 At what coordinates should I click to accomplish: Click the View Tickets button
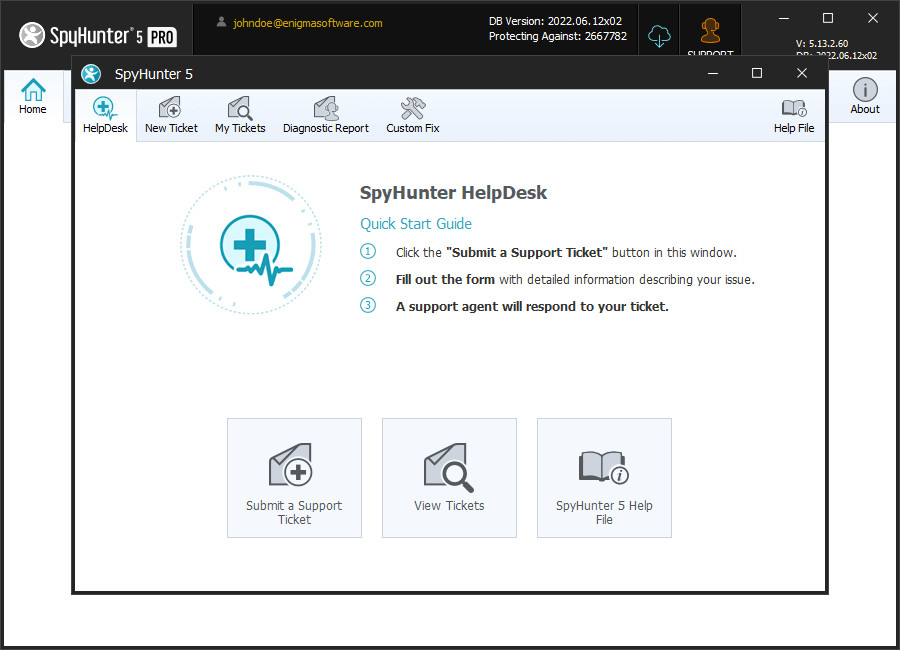point(449,478)
